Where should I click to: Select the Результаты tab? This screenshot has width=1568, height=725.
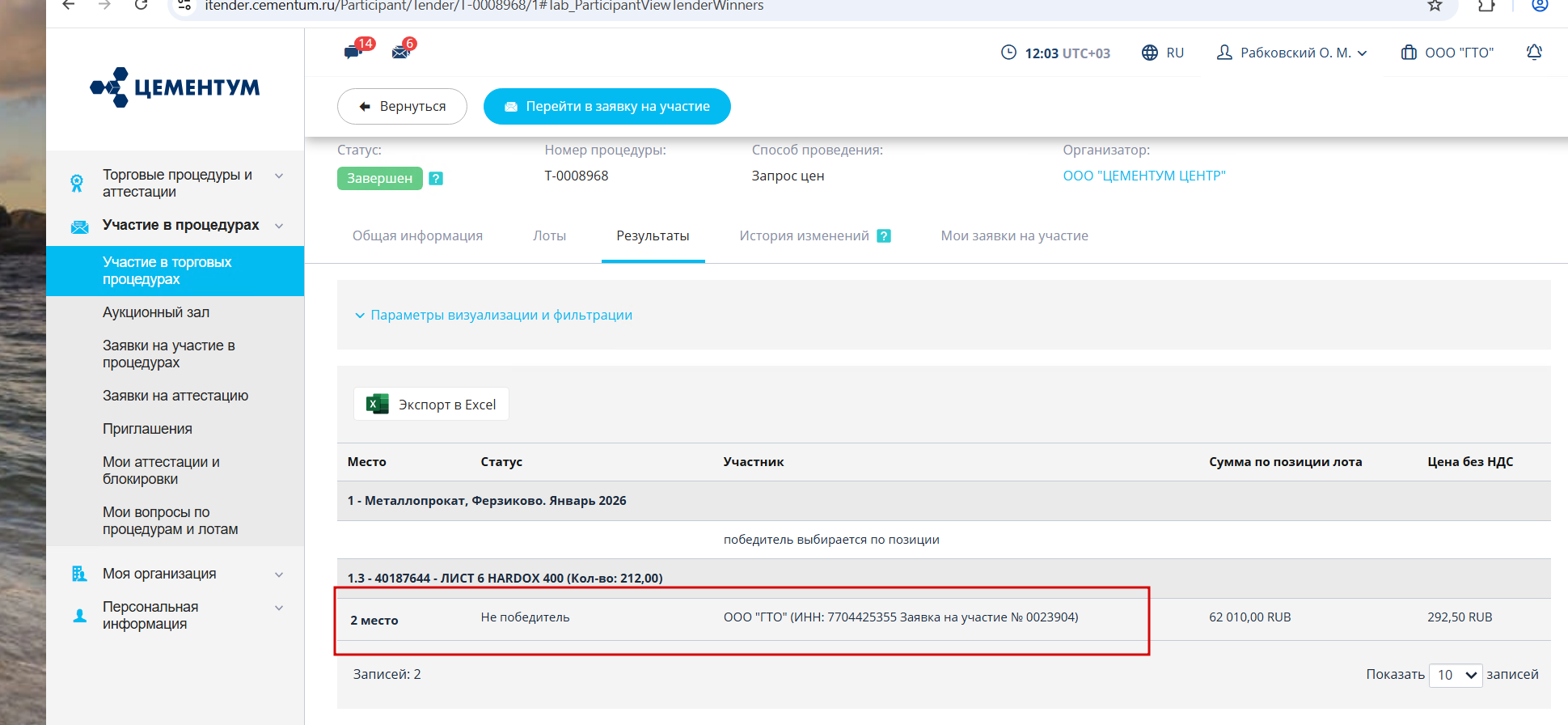tap(653, 235)
